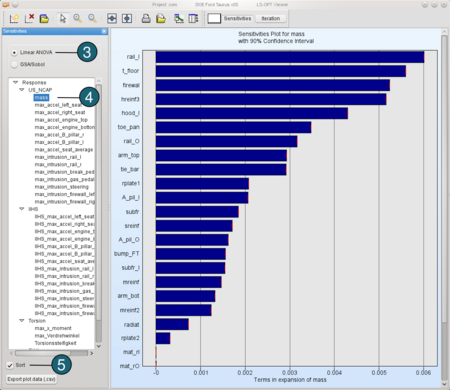Click the delete plot icon with red X
This screenshot has width=450, height=390.
[x=29, y=18]
